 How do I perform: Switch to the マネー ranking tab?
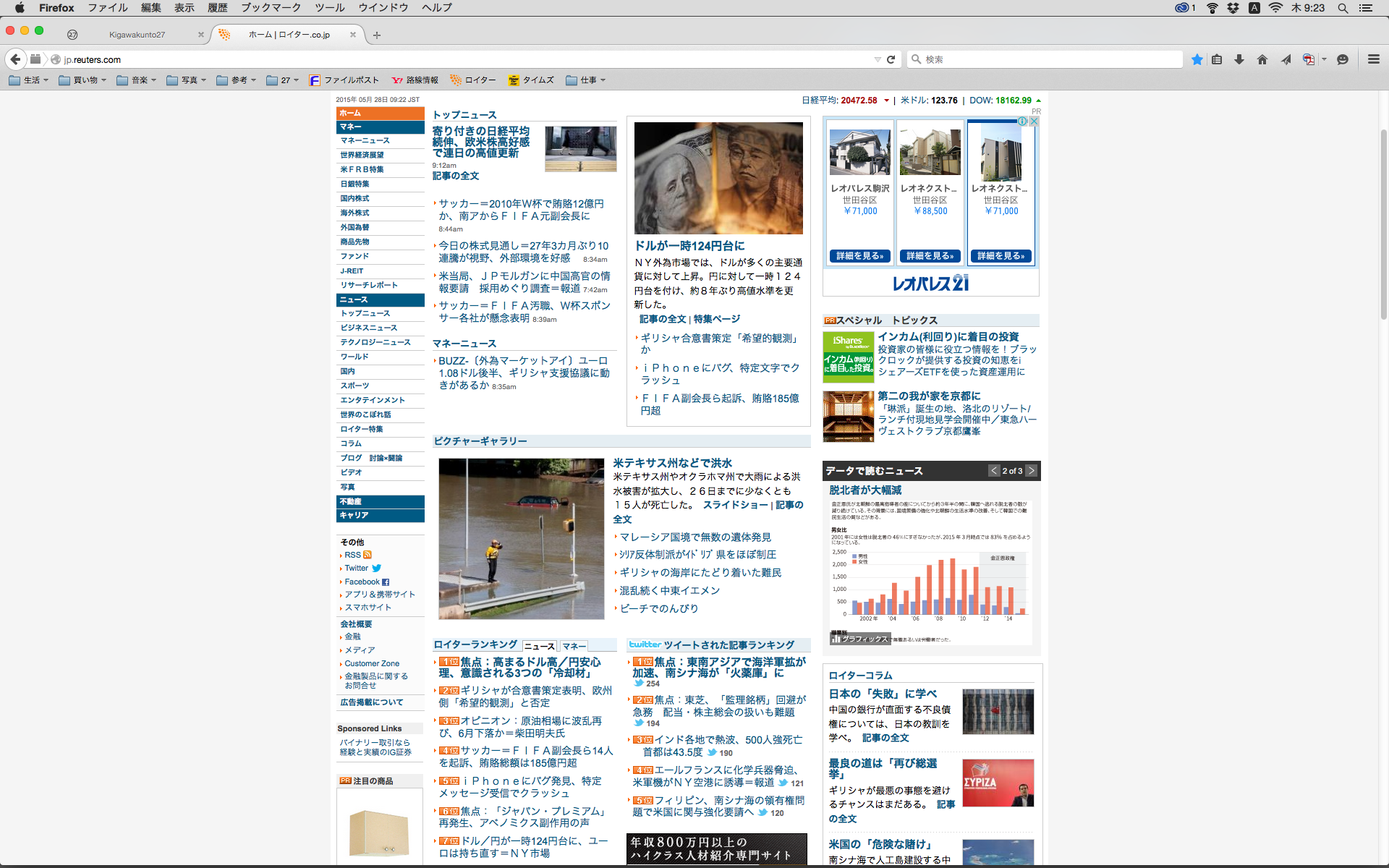pos(574,646)
